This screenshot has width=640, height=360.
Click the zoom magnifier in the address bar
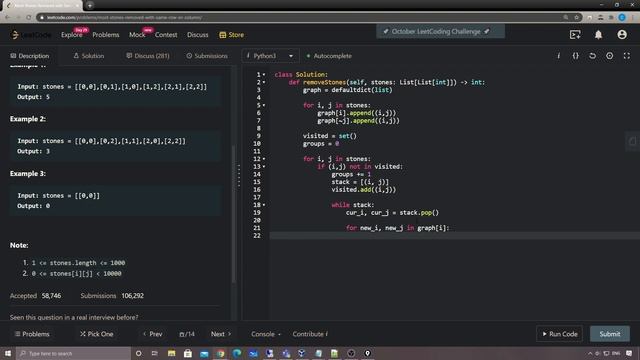(x=566, y=17)
